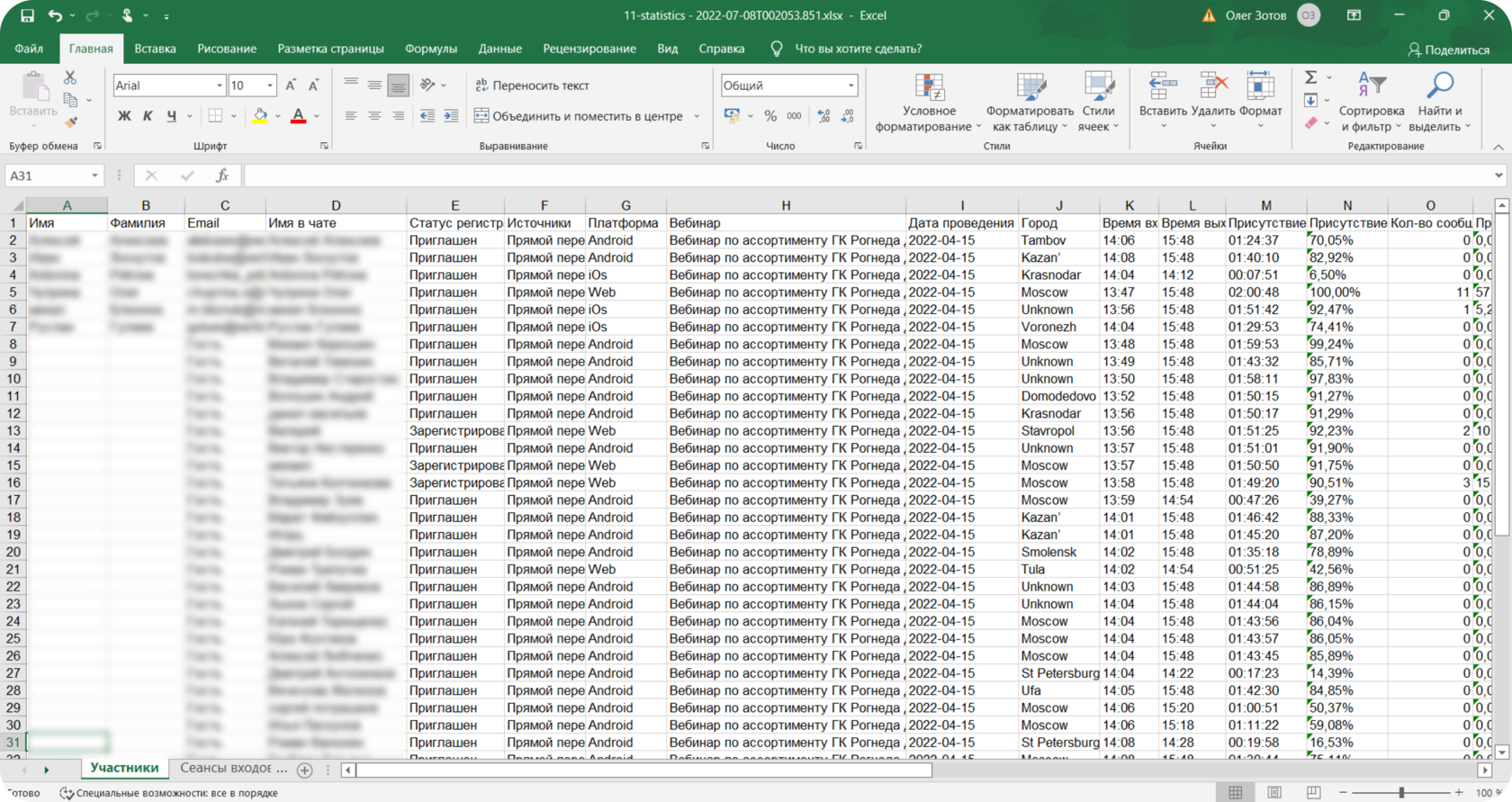Click Find and Select magnifier icon
This screenshot has width=1512, height=802.
tap(1440, 86)
